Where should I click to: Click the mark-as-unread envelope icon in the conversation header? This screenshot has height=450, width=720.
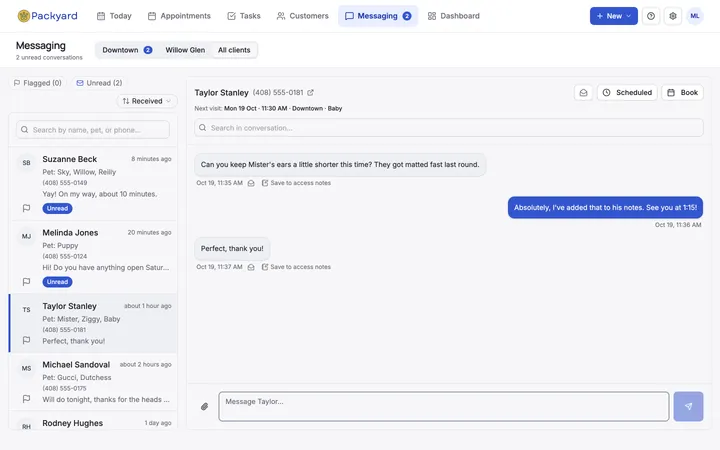(583, 93)
